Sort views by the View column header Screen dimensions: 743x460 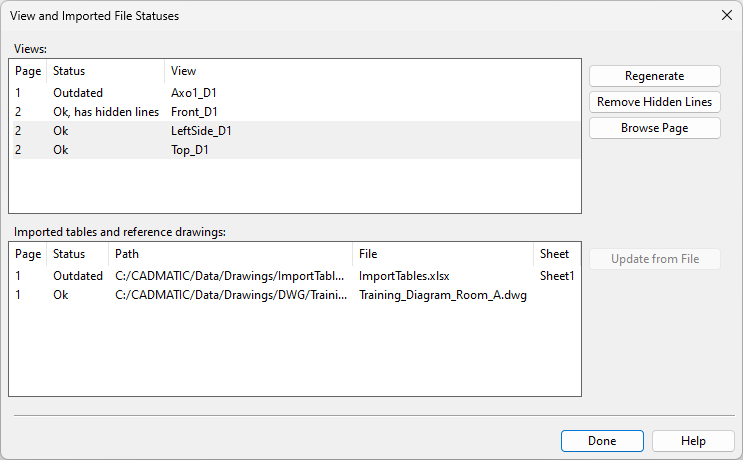372,71
